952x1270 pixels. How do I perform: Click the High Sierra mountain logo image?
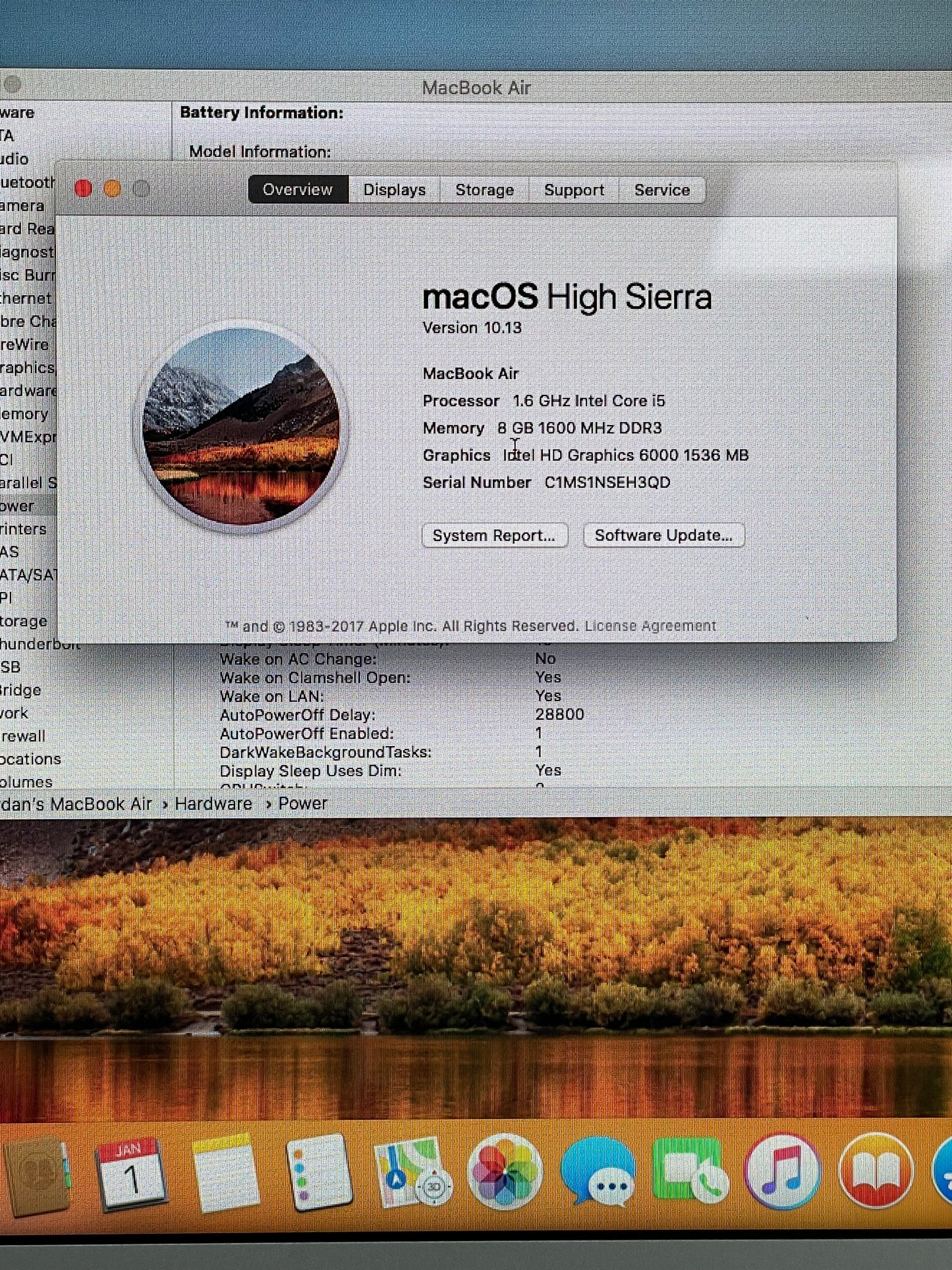(241, 426)
